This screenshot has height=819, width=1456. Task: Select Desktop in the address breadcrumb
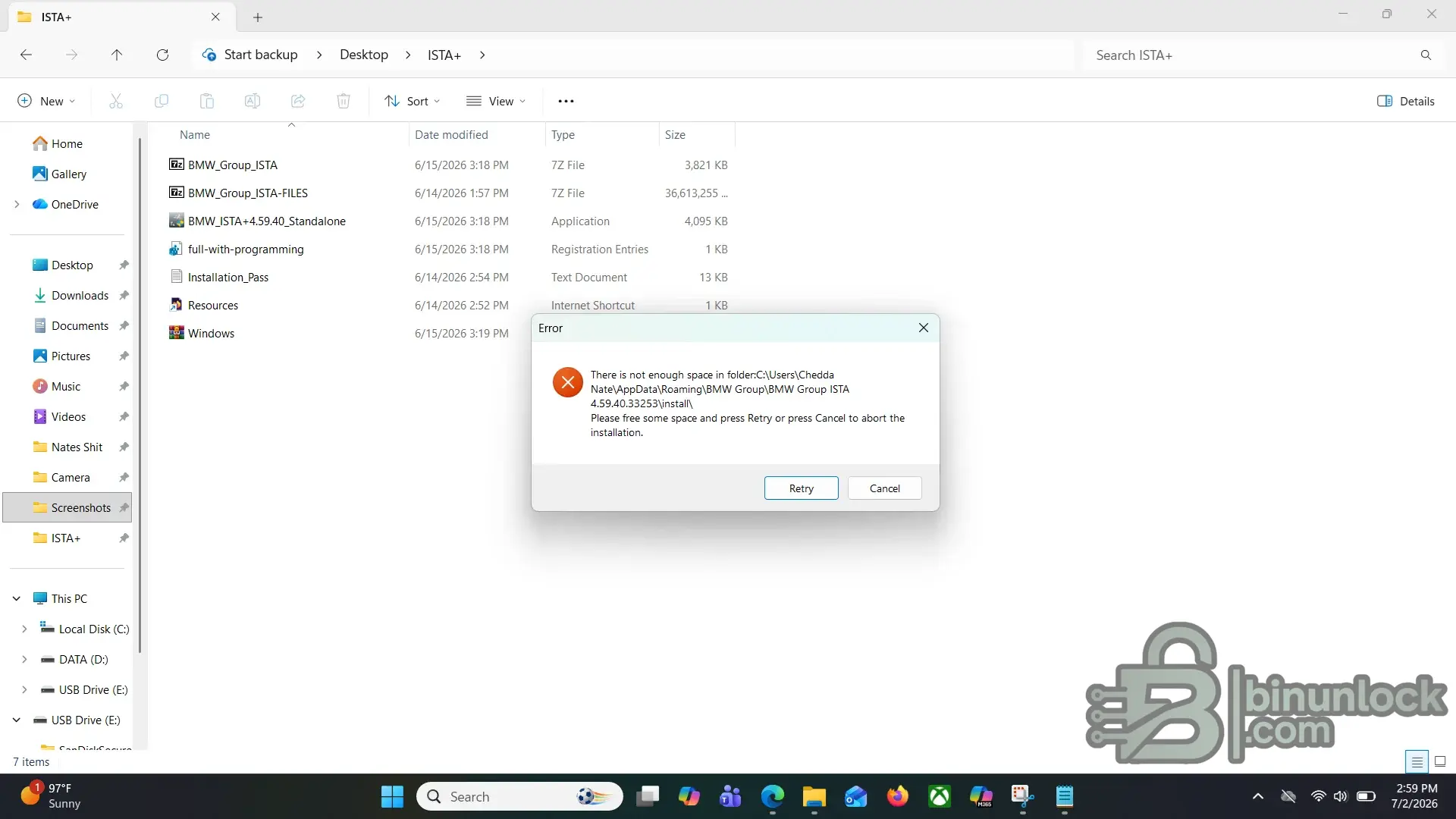364,55
